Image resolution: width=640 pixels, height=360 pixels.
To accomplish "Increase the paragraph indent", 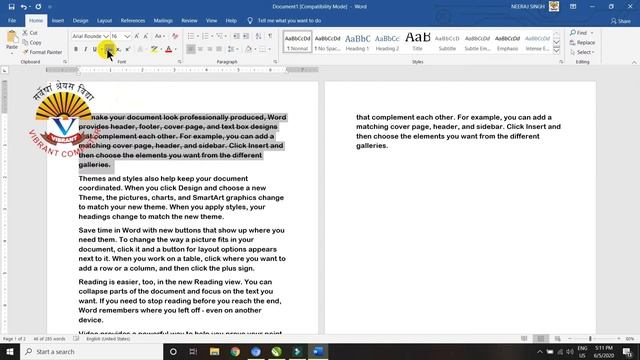I will [246, 36].
